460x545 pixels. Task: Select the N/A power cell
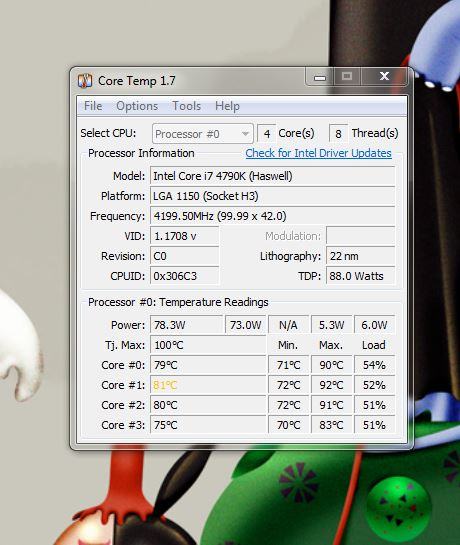pyautogui.click(x=289, y=325)
